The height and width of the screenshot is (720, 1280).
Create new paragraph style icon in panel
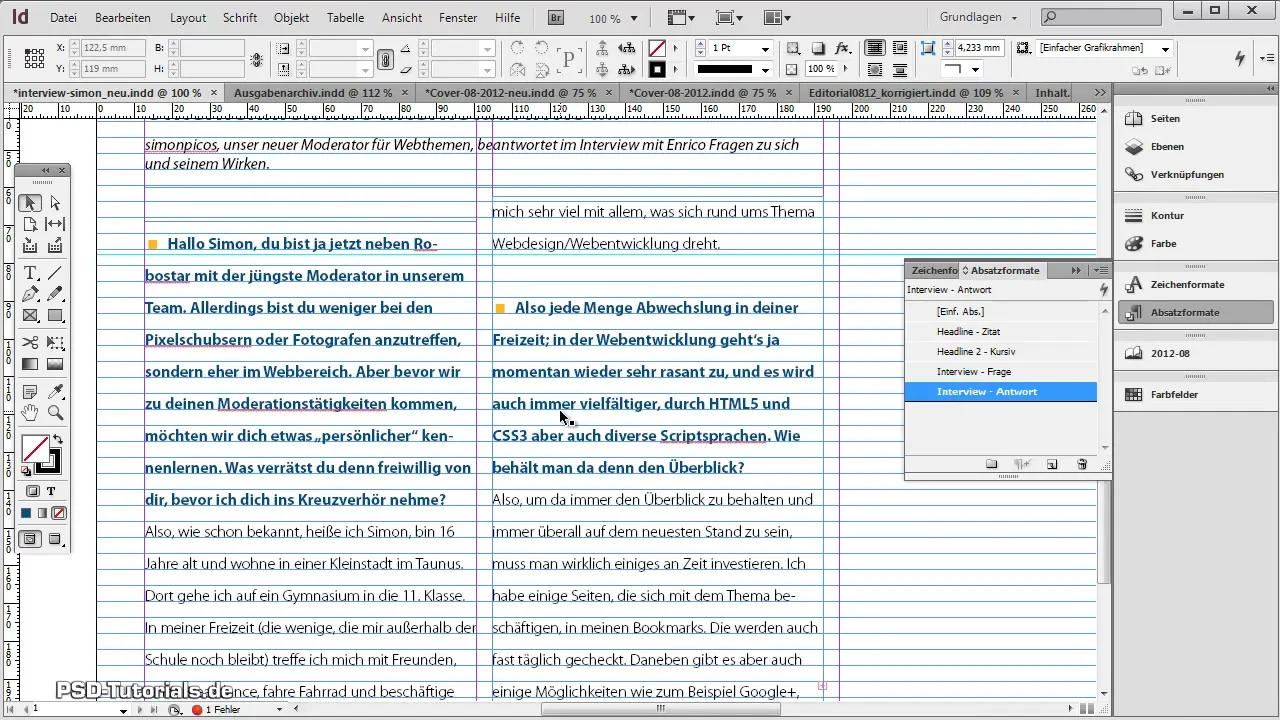pos(1052,464)
